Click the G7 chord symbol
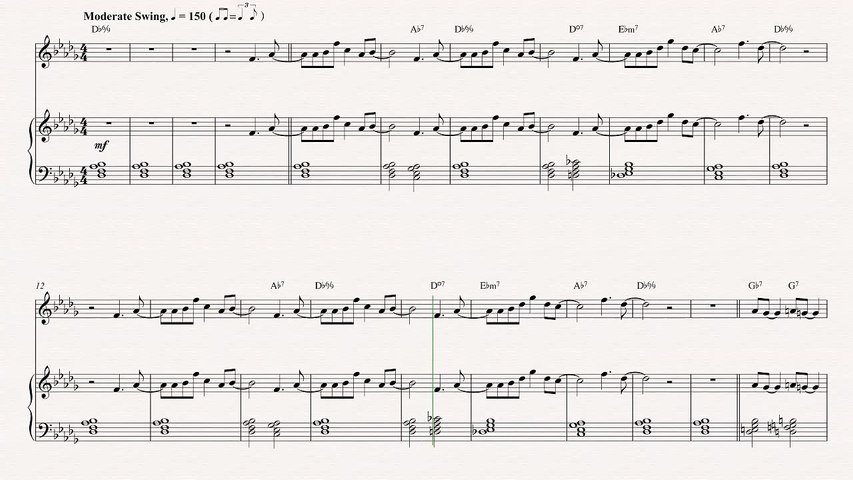The height and width of the screenshot is (480, 853). pos(793,285)
